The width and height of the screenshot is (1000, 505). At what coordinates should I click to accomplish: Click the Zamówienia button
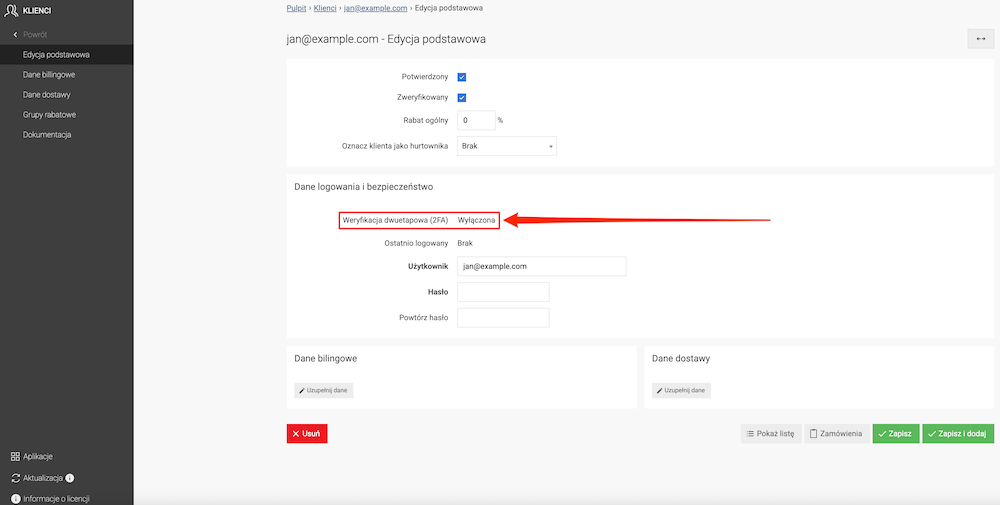[x=836, y=434]
